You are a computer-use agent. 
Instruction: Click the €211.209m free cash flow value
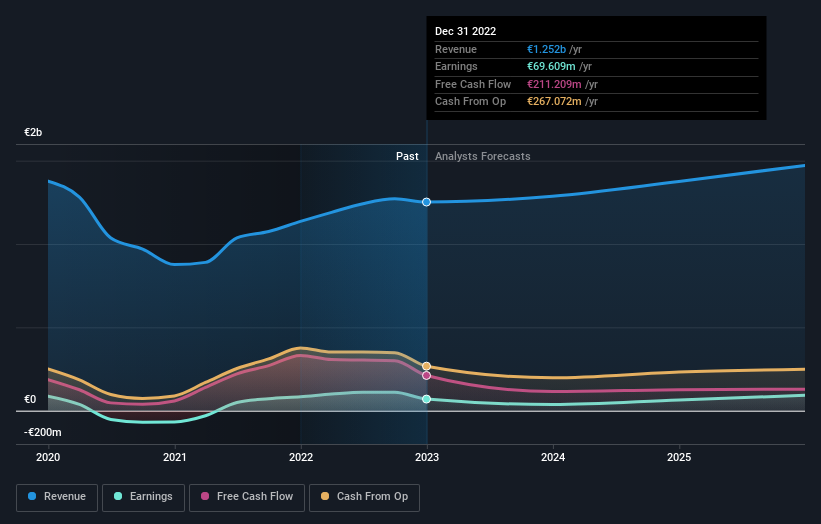[554, 84]
